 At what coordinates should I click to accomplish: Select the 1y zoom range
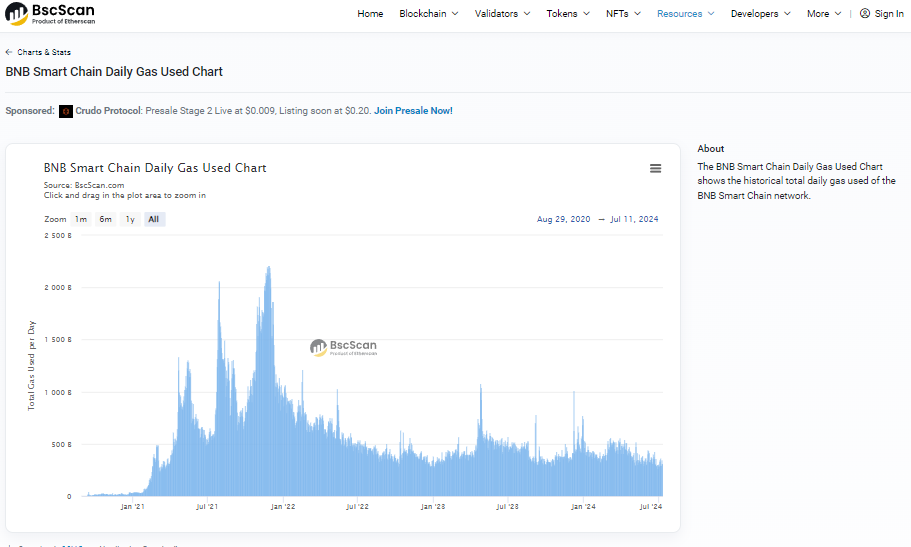[x=130, y=219]
